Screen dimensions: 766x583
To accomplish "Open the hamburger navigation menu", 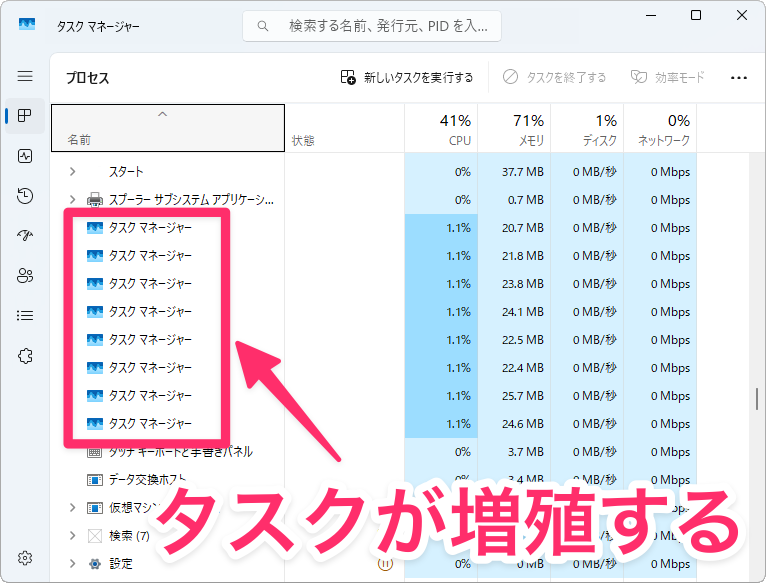I will pos(25,76).
